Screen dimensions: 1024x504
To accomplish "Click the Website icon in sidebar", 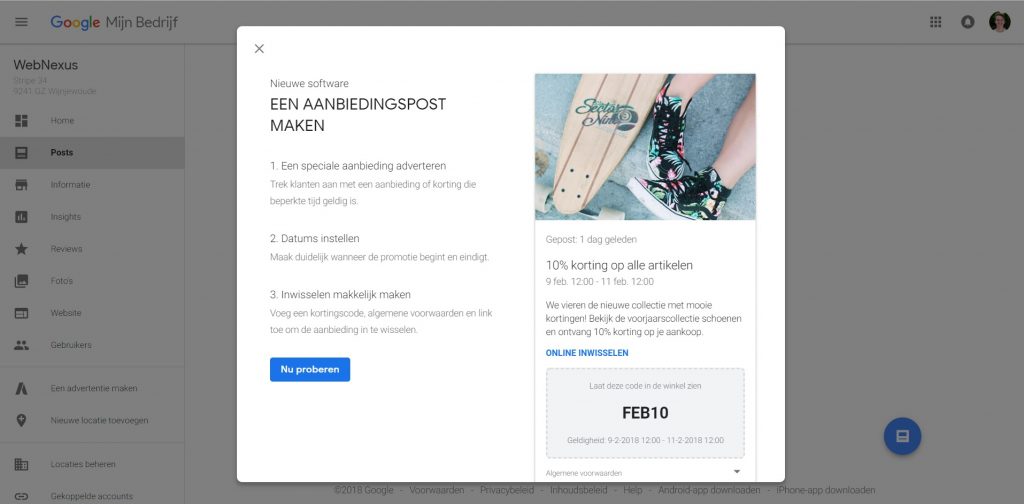I will (x=22, y=313).
